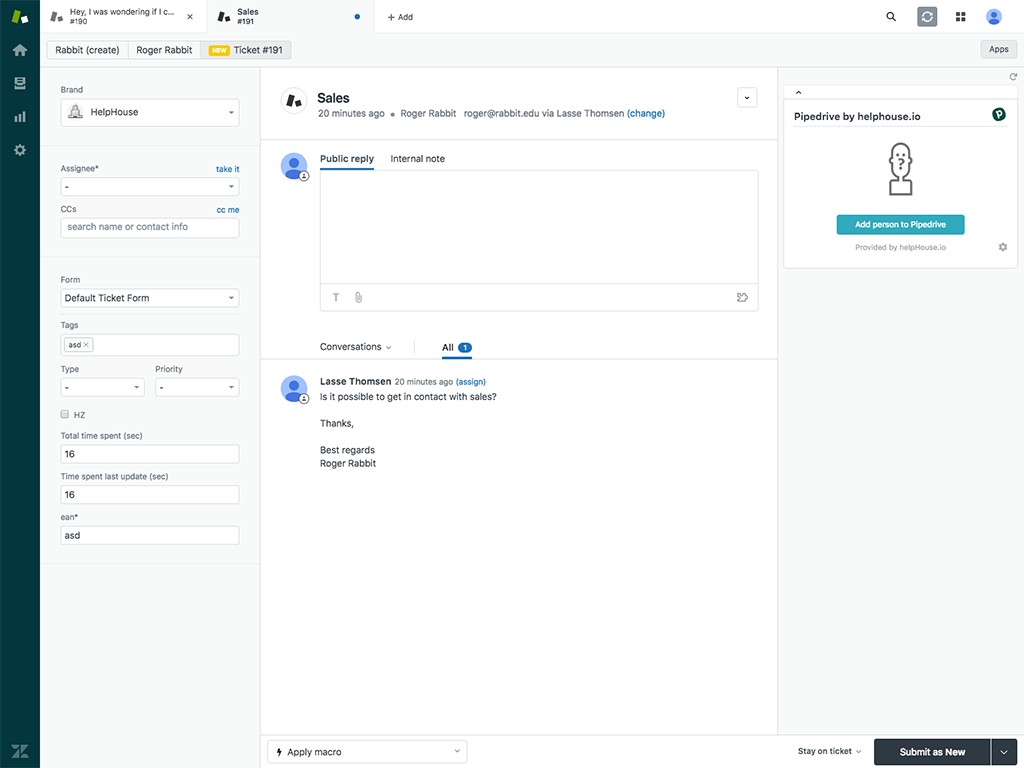Image resolution: width=1024 pixels, height=768 pixels.
Task: Open the Apply macro dropdown
Action: pyautogui.click(x=367, y=752)
